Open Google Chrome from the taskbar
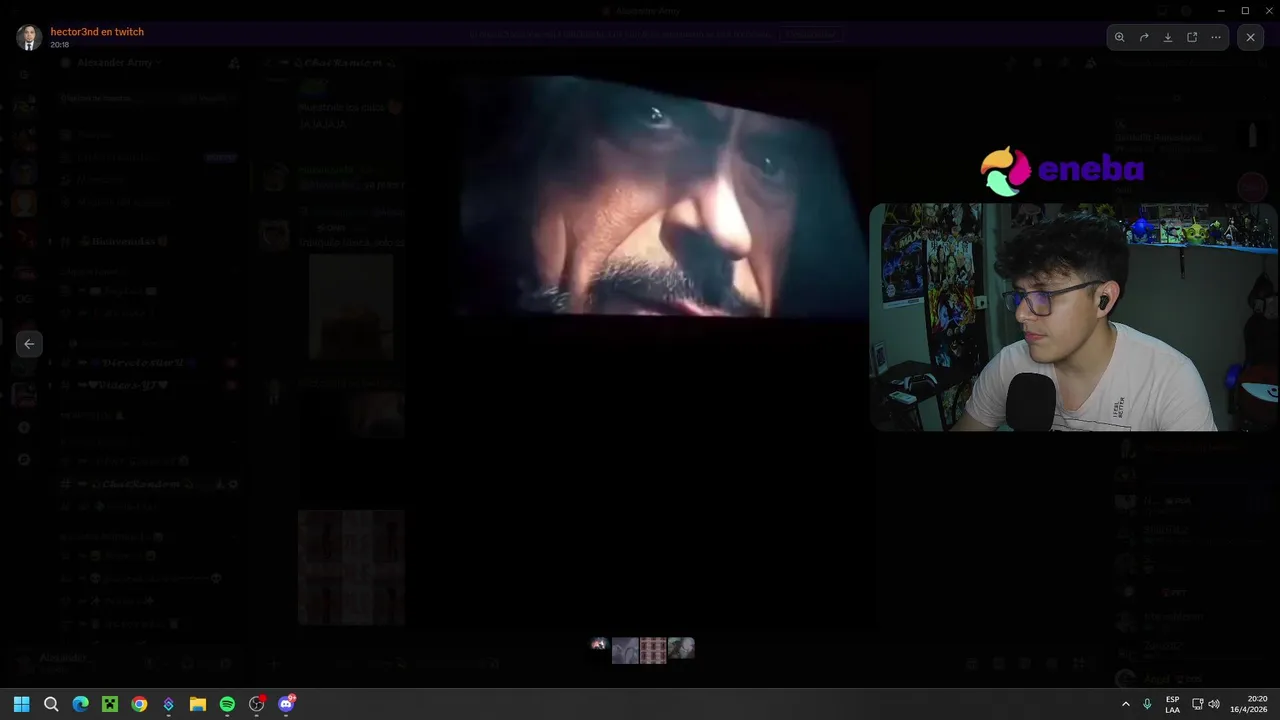This screenshot has height=720, width=1280. [139, 704]
